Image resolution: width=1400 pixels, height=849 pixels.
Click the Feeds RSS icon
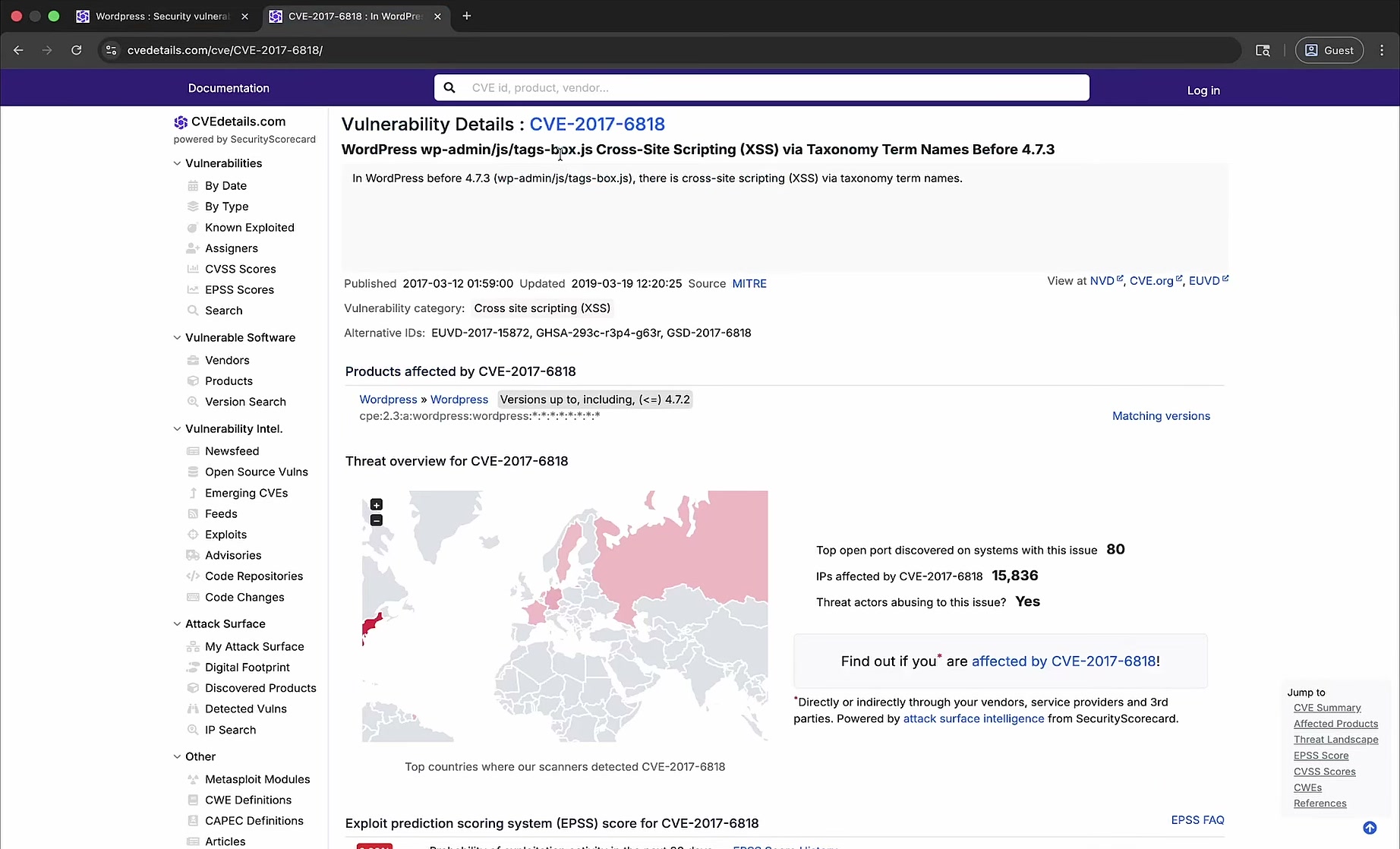click(193, 514)
